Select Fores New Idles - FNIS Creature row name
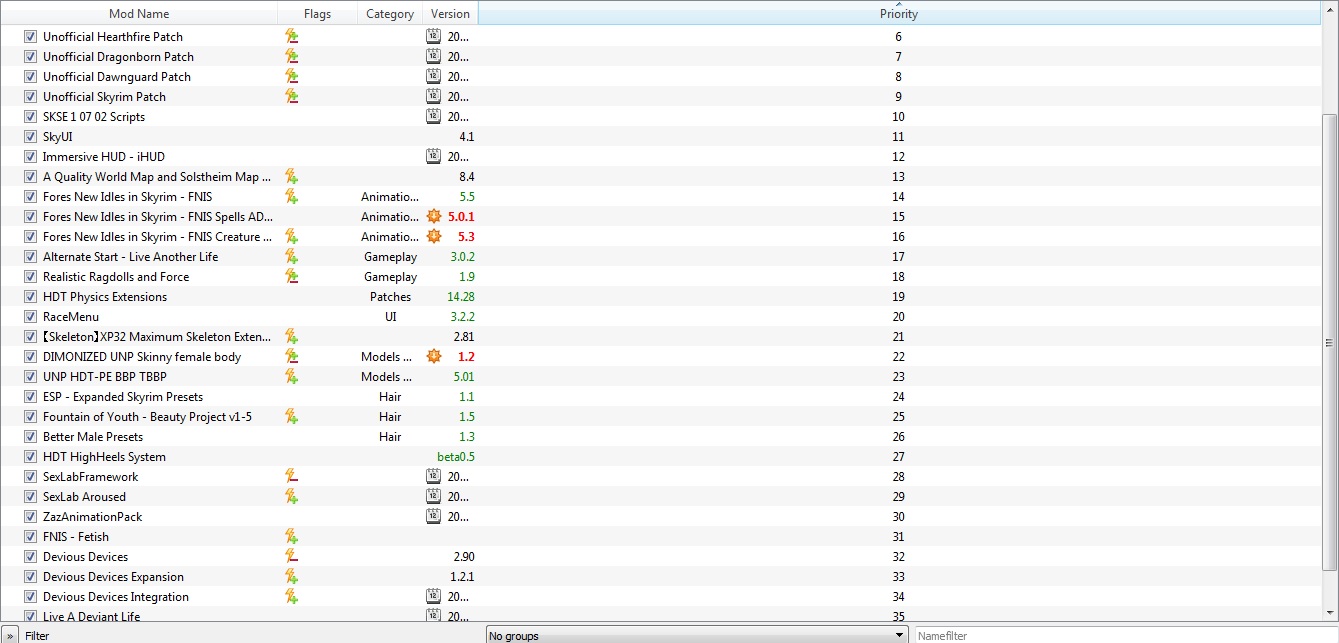This screenshot has height=643, width=1339. [157, 236]
